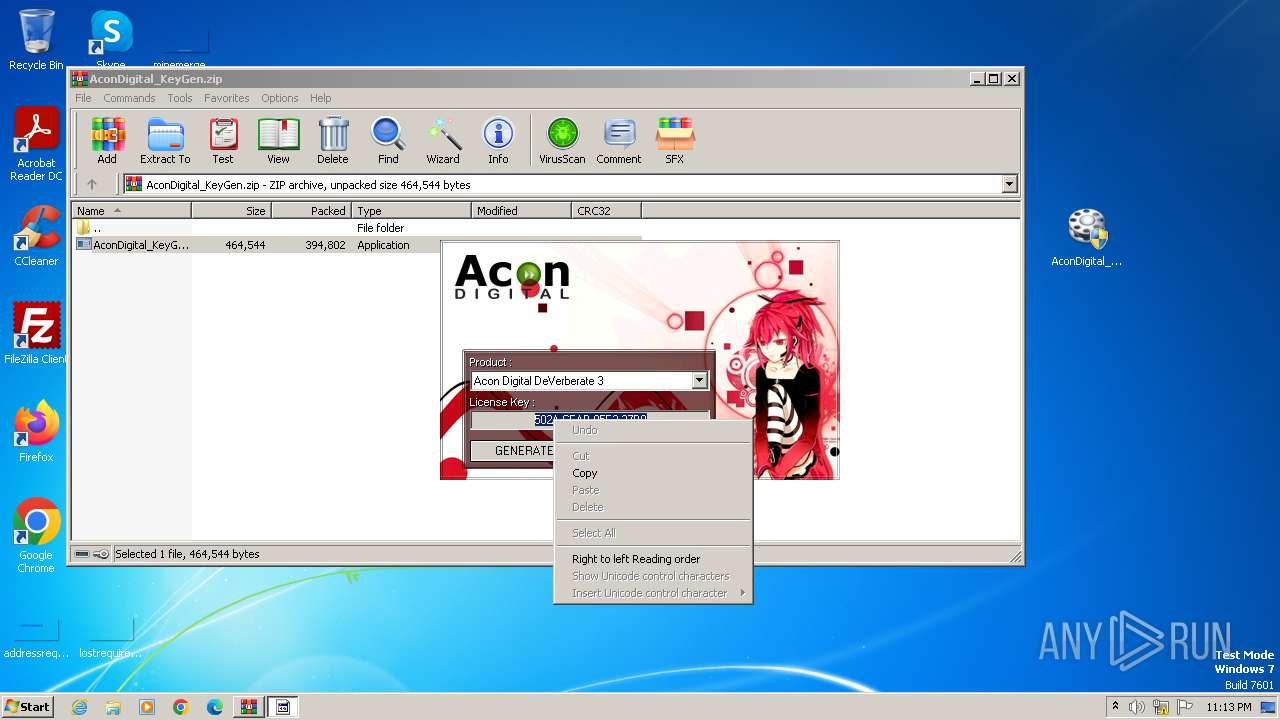Choose Right to left Reading order
1280x720 pixels.
coord(652,559)
